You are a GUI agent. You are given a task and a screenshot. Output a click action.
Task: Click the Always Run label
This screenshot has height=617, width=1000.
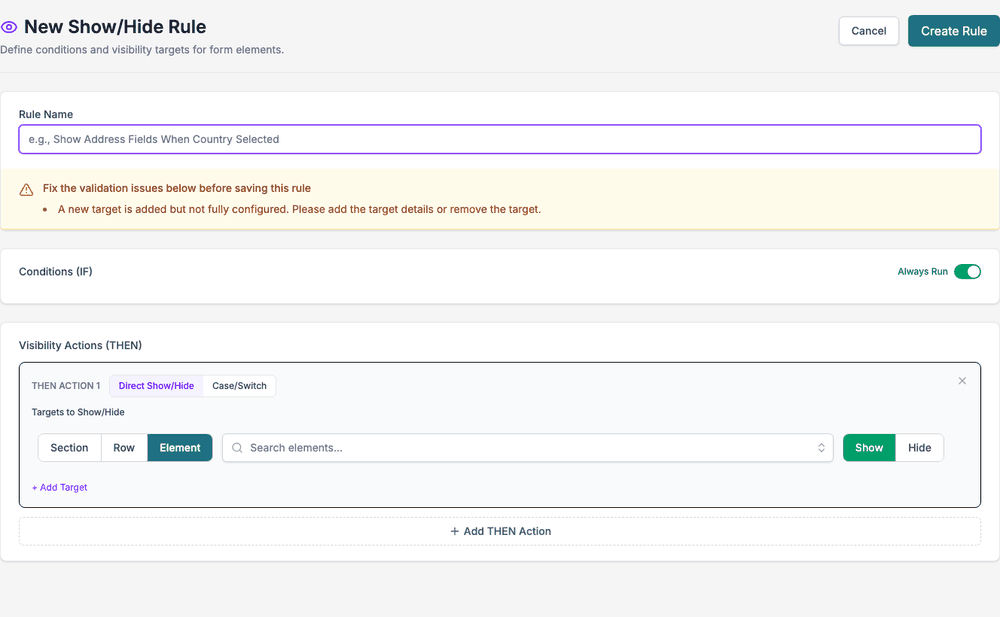(x=922, y=272)
